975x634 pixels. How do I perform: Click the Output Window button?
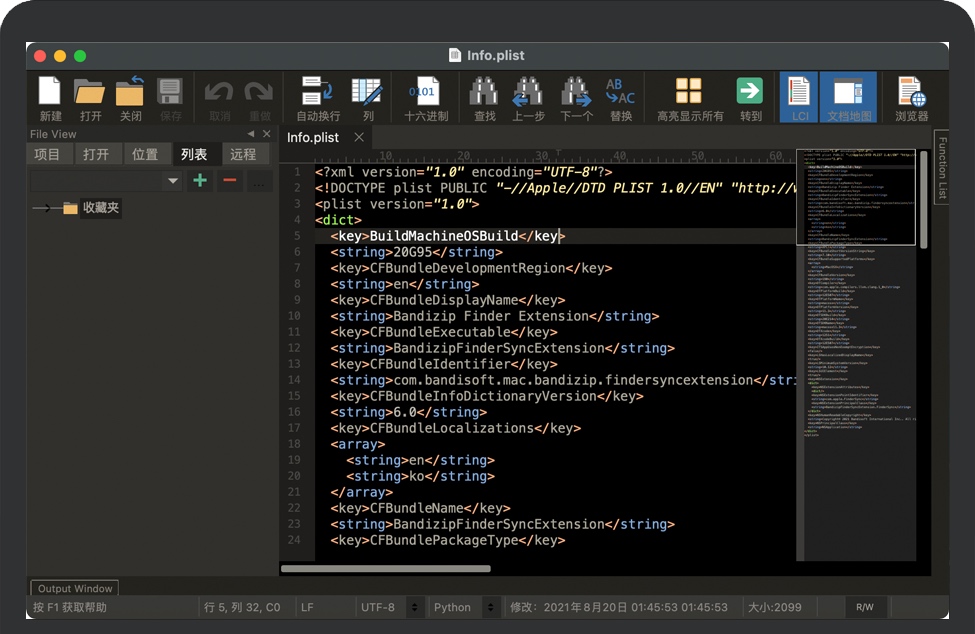pyautogui.click(x=75, y=589)
